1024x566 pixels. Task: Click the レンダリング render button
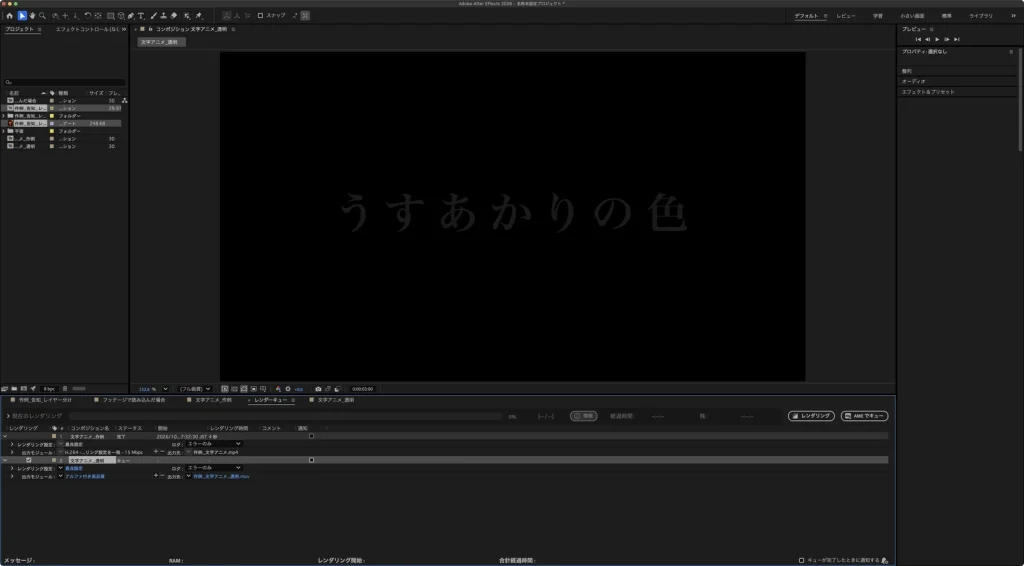(811, 416)
